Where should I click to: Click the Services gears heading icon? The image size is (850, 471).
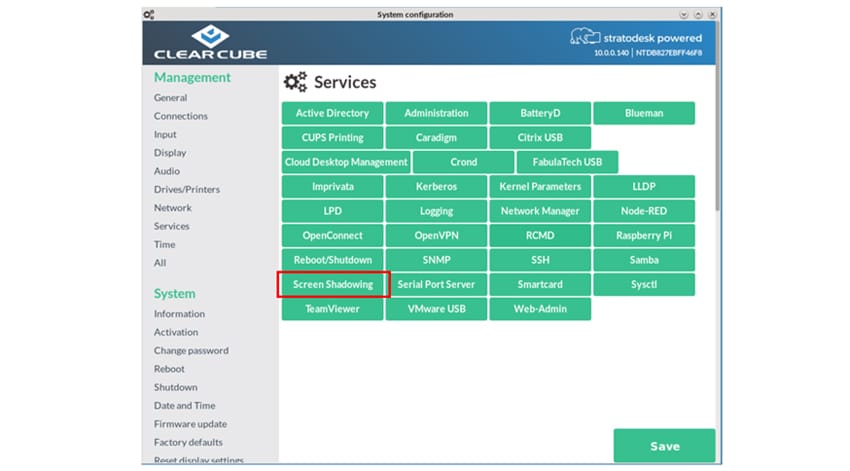pos(295,82)
